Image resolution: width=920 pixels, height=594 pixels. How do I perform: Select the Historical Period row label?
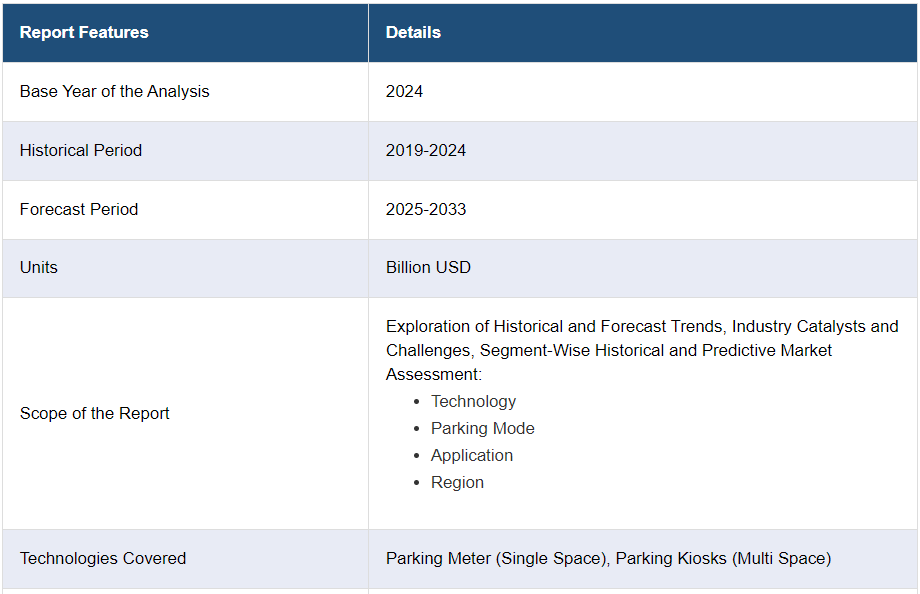[81, 150]
